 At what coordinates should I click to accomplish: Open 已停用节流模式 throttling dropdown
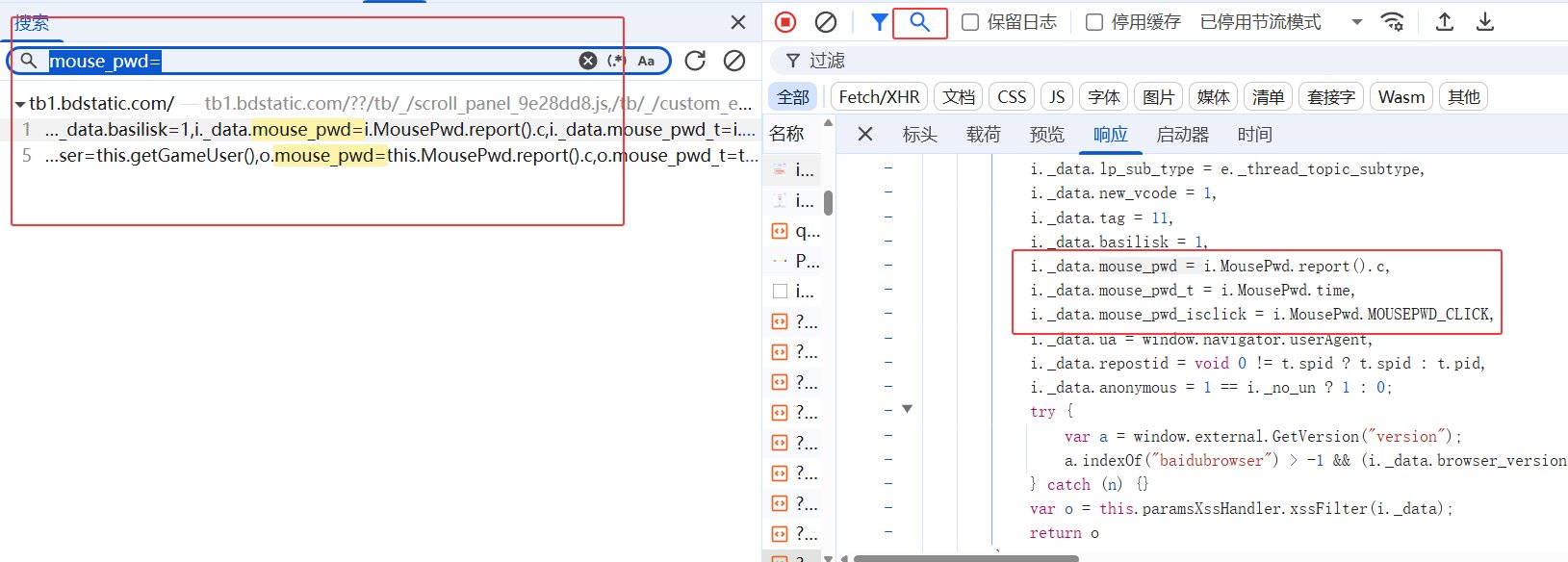(1280, 22)
